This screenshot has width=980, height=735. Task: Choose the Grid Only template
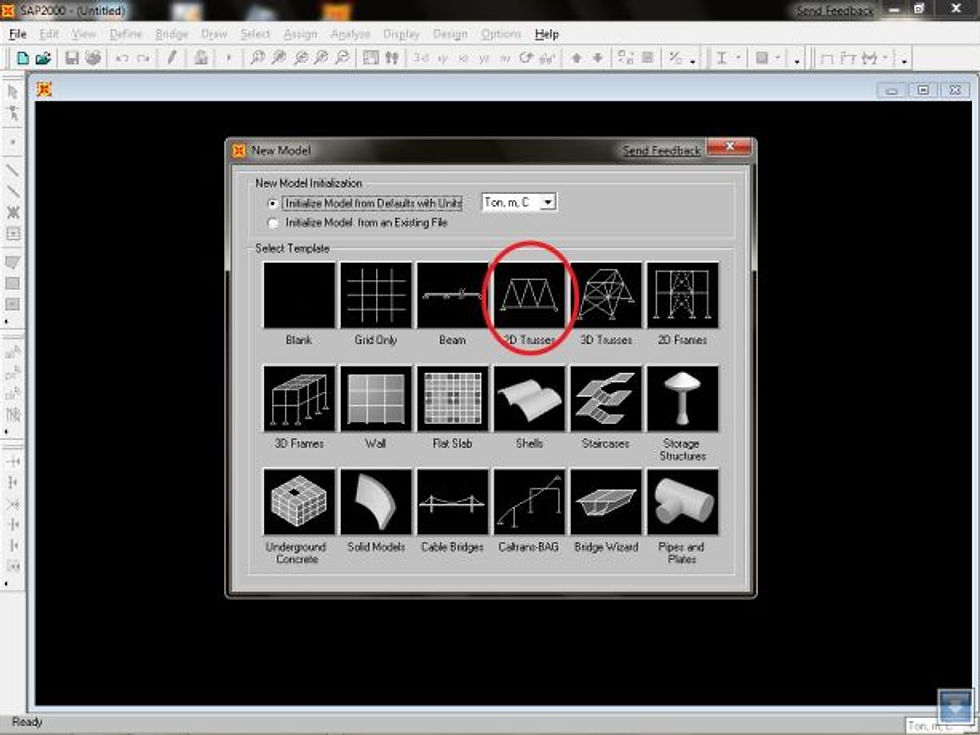pos(376,295)
